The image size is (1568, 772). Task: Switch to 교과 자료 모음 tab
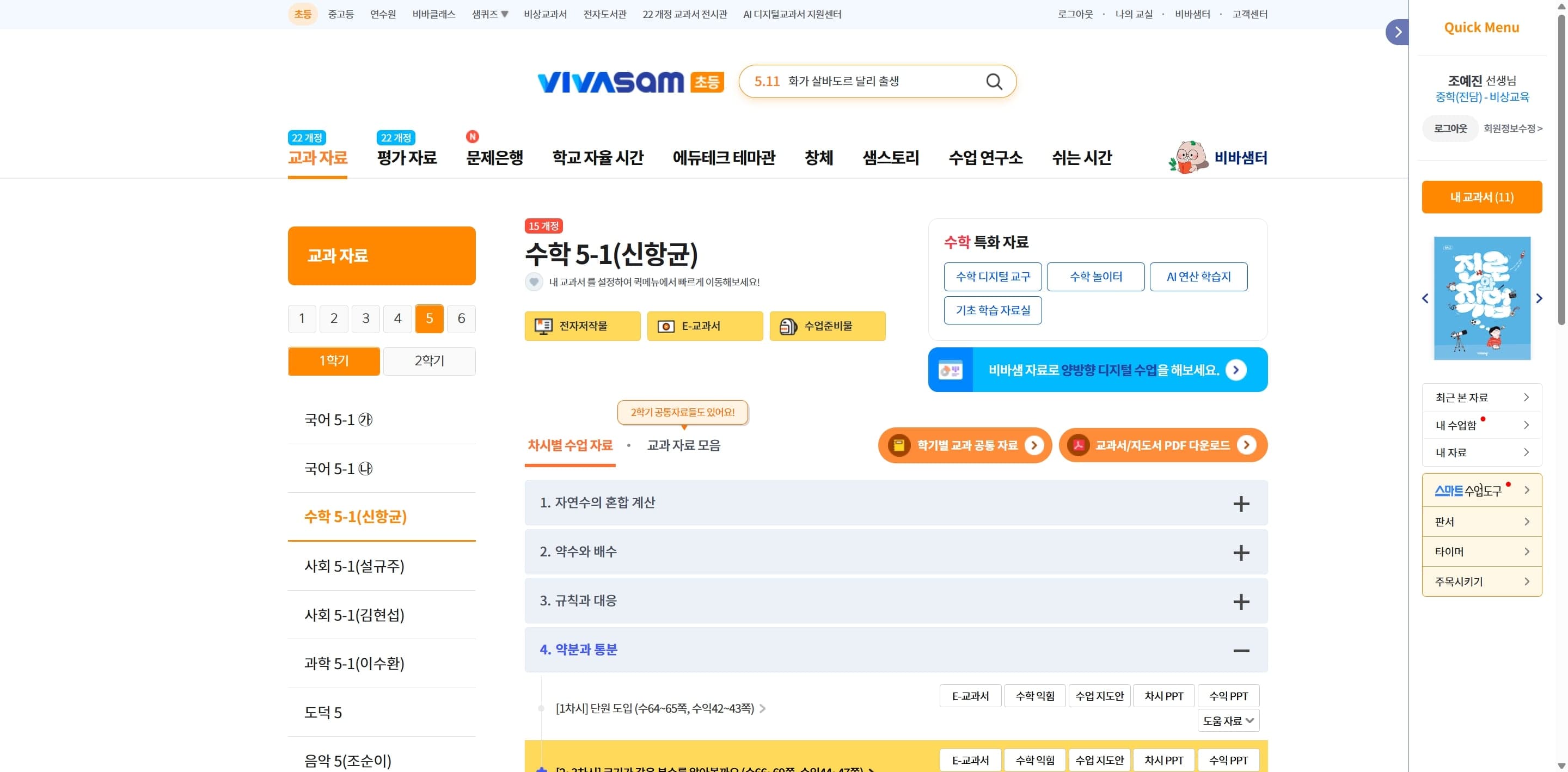point(684,445)
